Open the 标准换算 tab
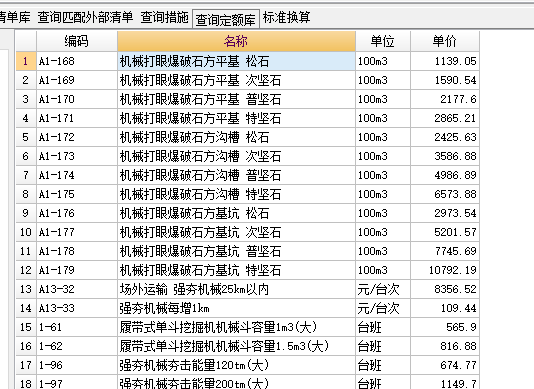 point(286,17)
